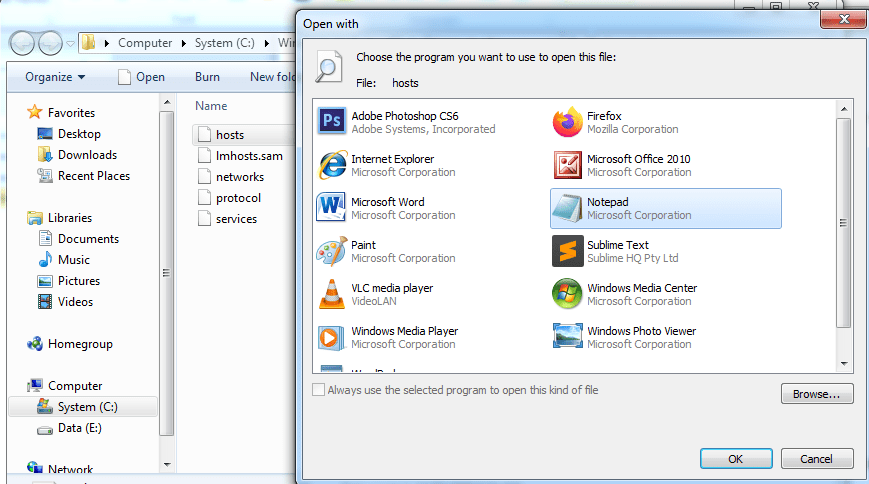869x484 pixels.
Task: Click the Downloads folder icon in sidebar
Action: click(x=45, y=155)
